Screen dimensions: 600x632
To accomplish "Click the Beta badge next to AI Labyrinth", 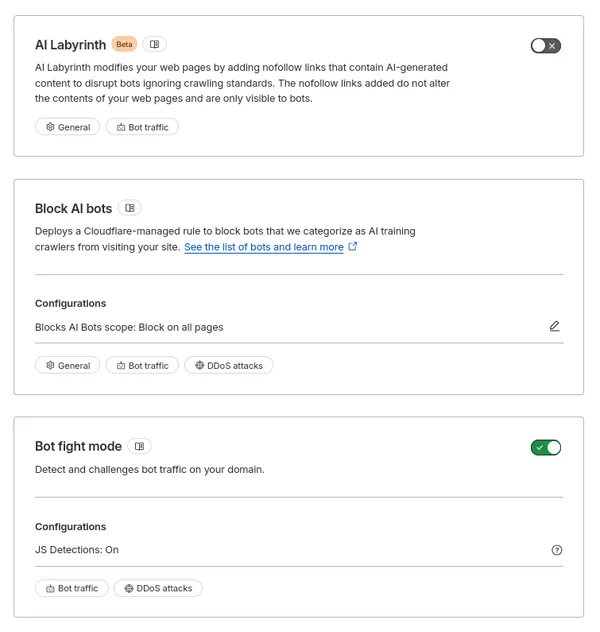I will [x=124, y=44].
